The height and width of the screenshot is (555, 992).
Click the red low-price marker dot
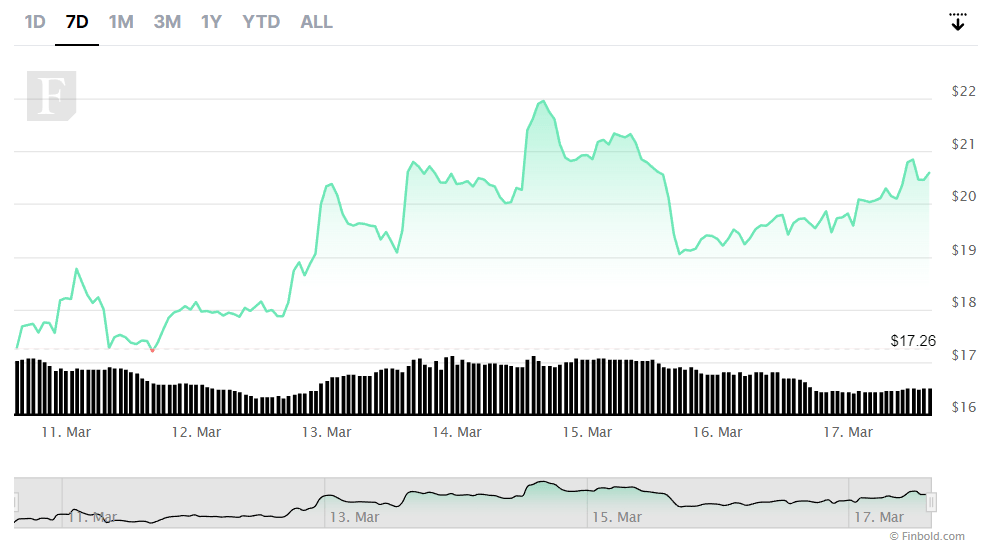tap(152, 350)
